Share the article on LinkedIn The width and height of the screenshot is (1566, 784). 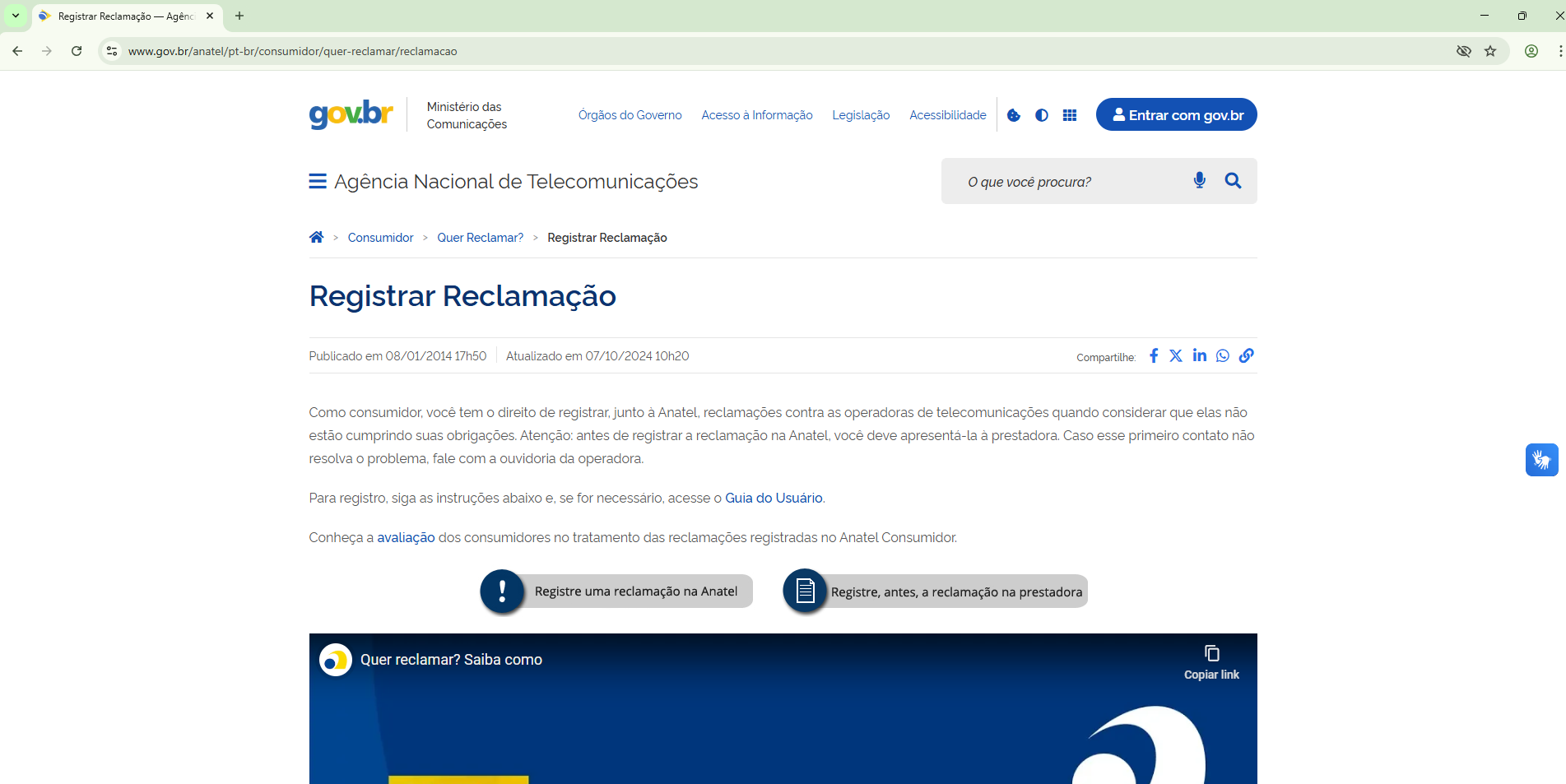[x=1199, y=355]
